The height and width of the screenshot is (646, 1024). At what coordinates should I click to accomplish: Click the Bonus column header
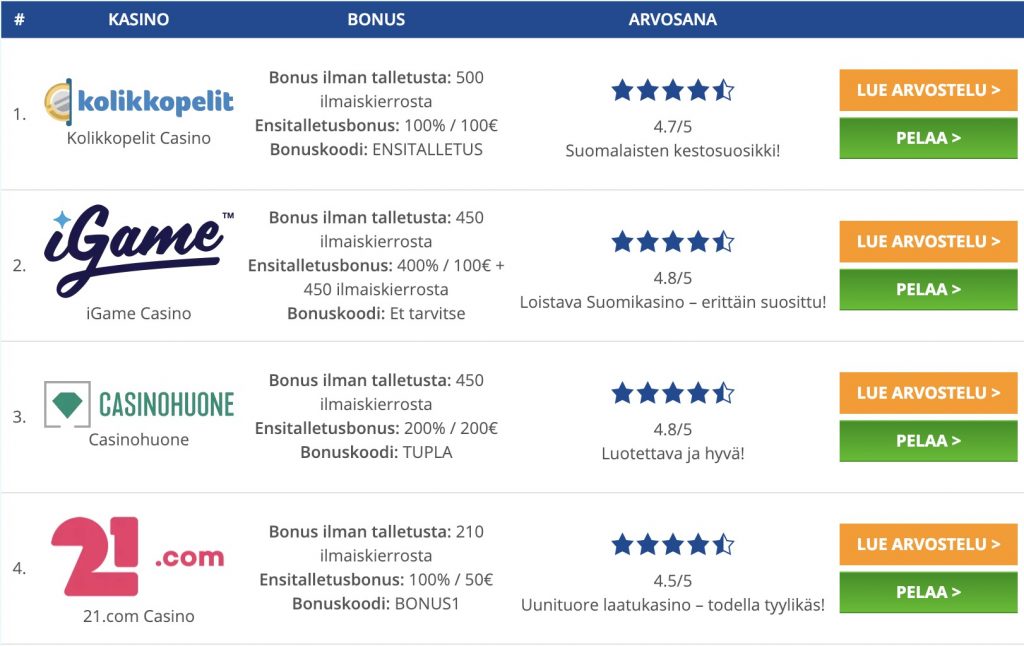click(x=376, y=19)
